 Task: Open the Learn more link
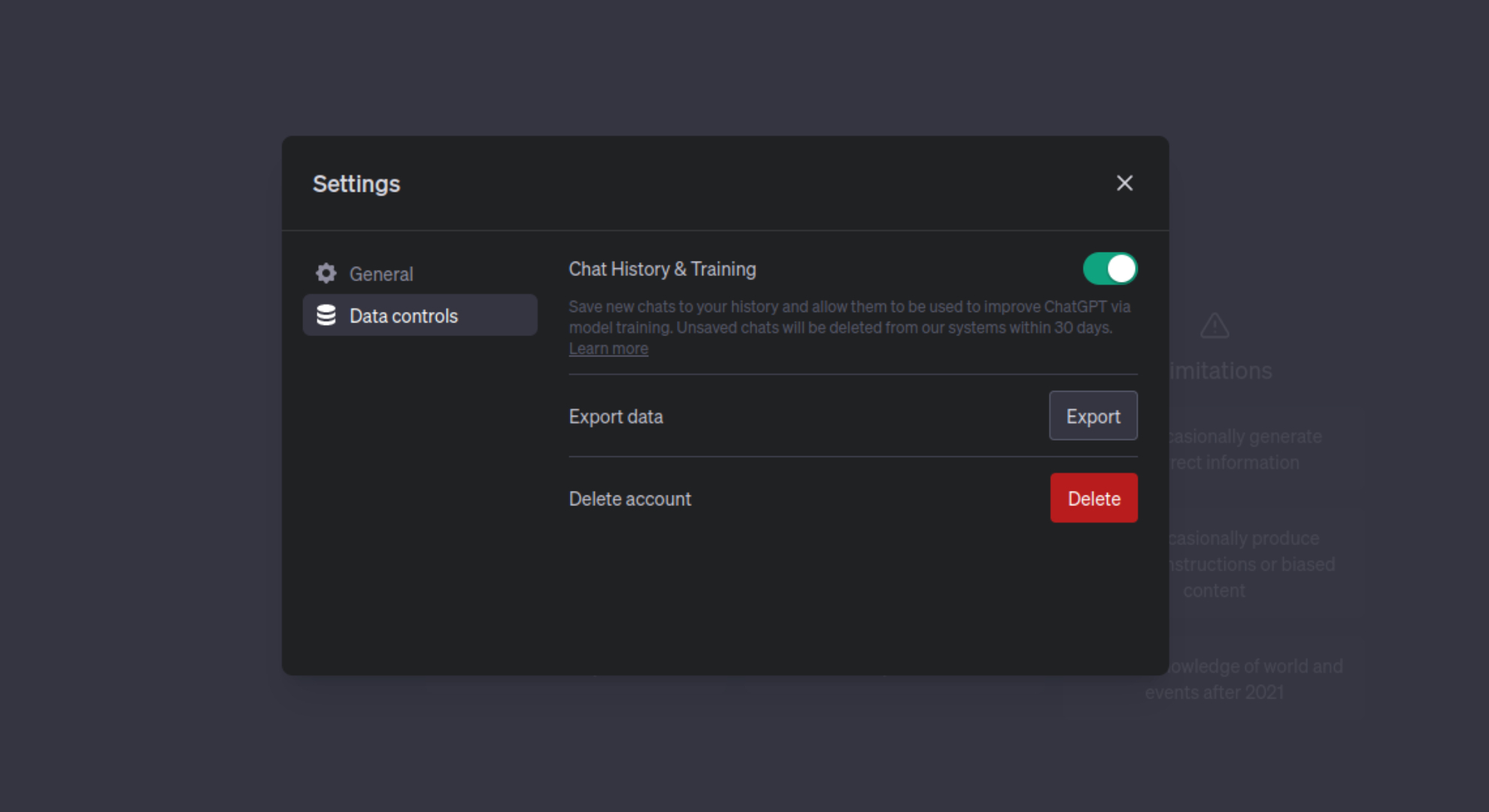(608, 349)
